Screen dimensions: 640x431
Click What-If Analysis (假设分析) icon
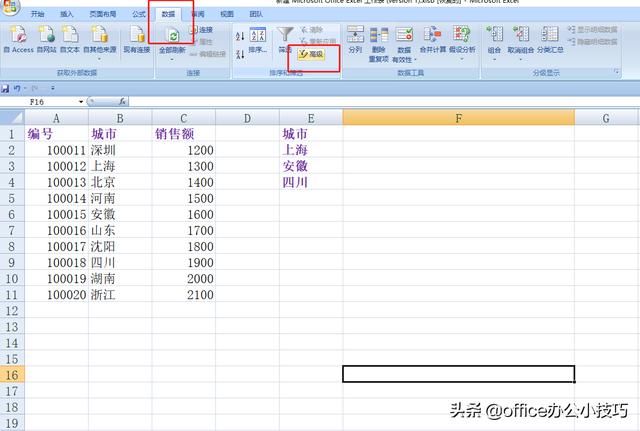point(462,34)
